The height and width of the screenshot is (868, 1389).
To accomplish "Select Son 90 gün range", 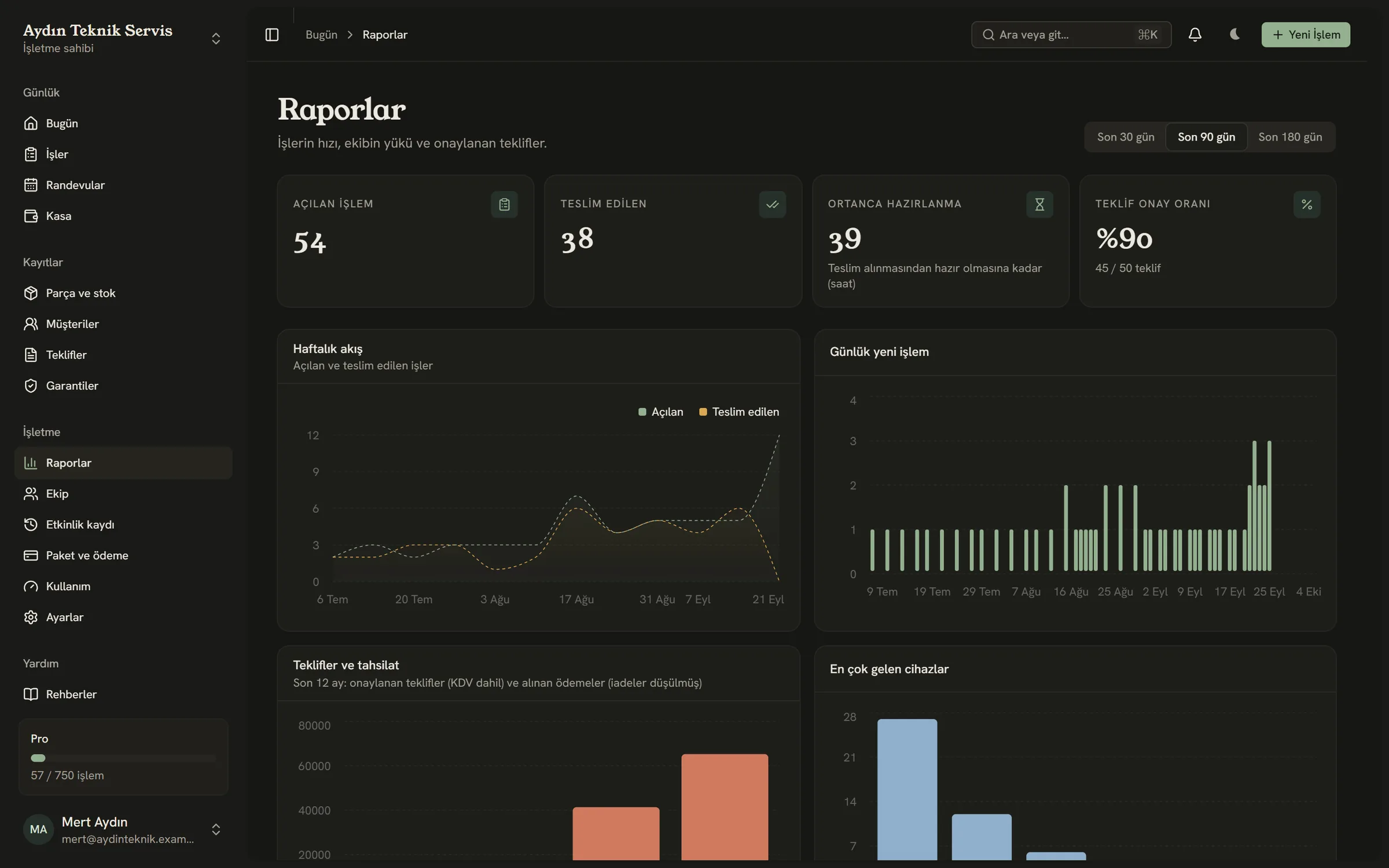I will [1206, 137].
